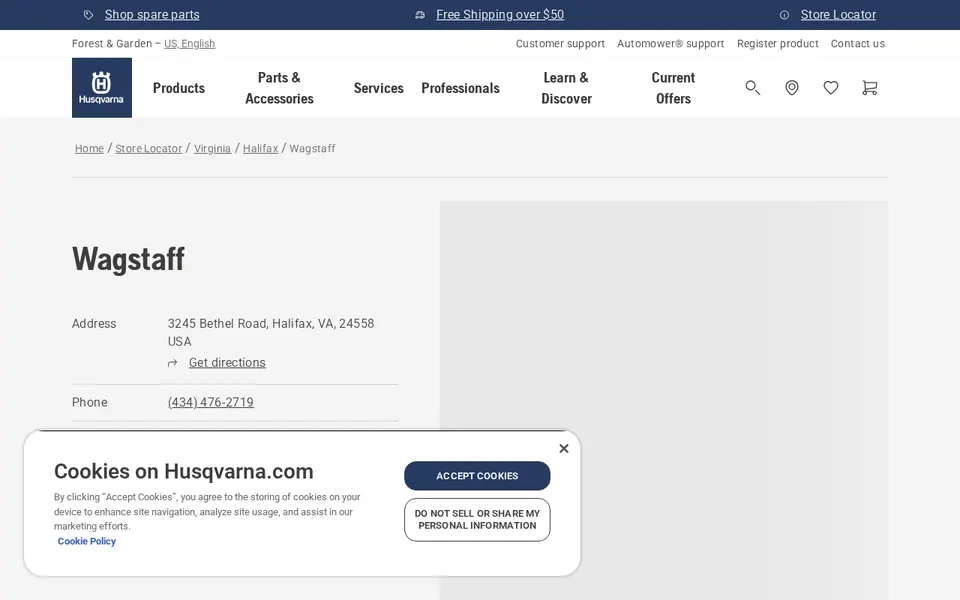Click the arrow icon beside Get directions

coord(173,363)
